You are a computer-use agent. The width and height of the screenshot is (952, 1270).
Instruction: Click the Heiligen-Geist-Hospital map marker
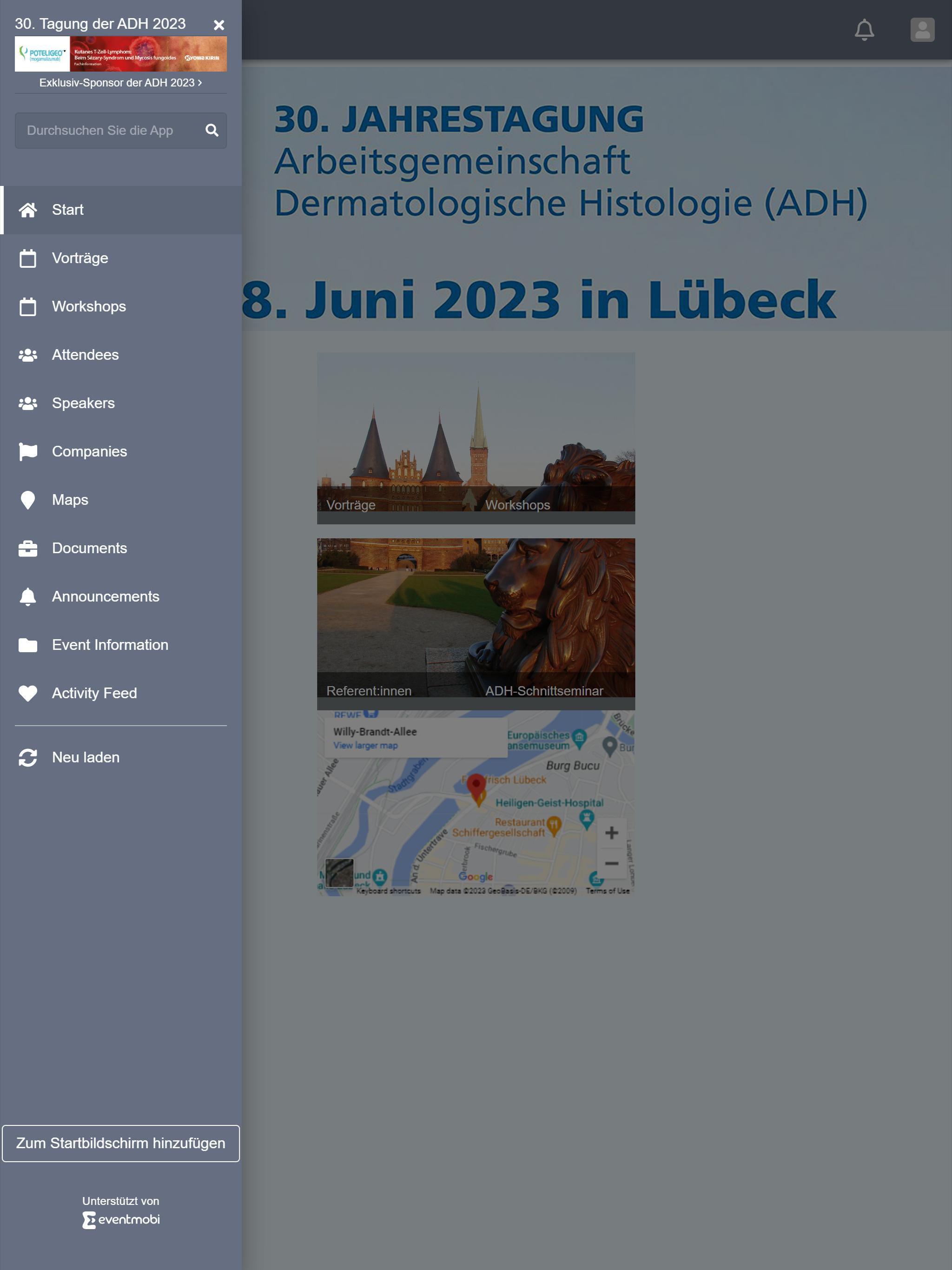click(586, 819)
